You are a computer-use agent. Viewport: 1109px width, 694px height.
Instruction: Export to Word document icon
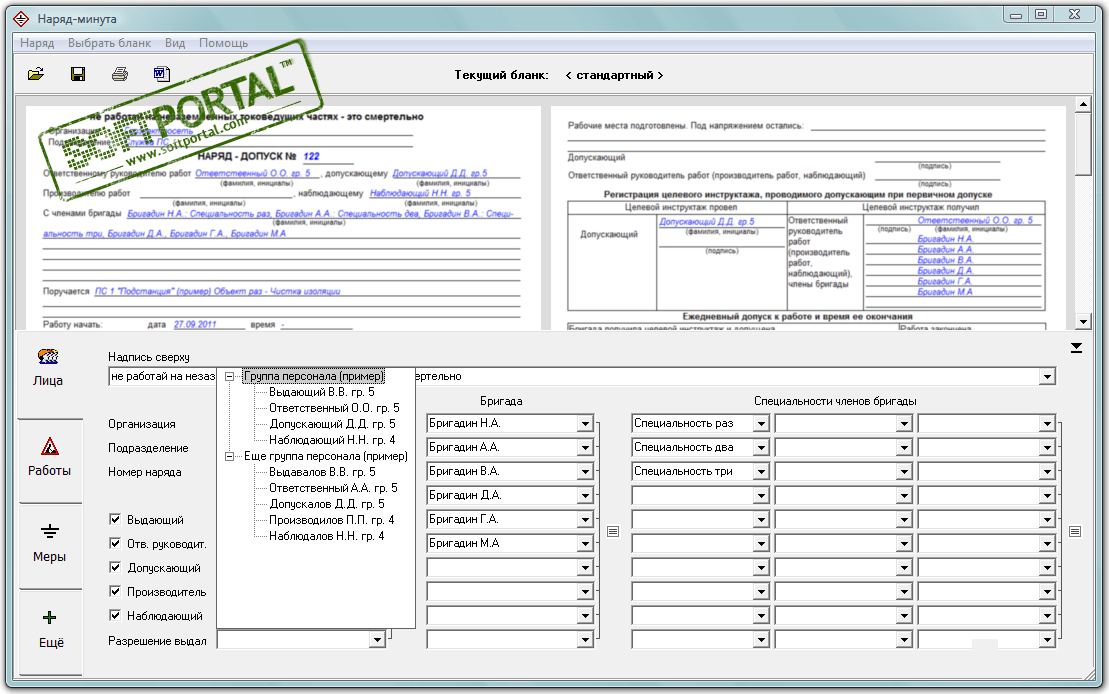pos(162,74)
